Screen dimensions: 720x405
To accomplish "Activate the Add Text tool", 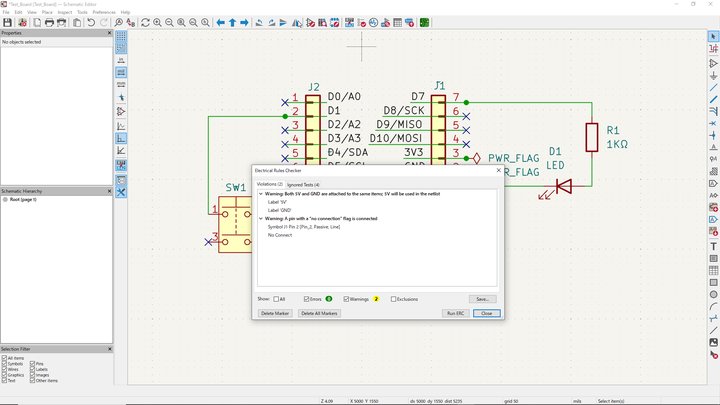I will point(713,247).
